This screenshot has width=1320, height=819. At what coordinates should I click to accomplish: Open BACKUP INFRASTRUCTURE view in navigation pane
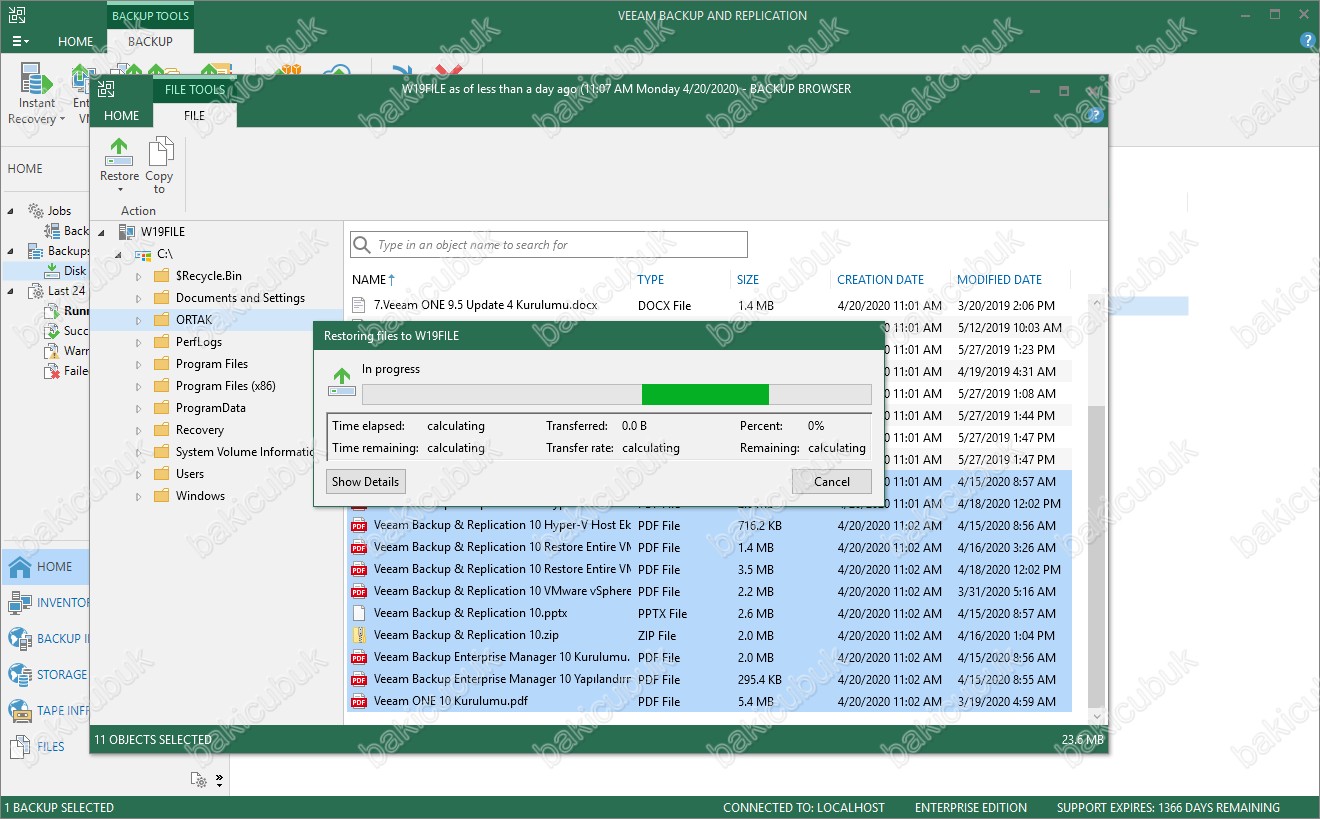(46, 639)
